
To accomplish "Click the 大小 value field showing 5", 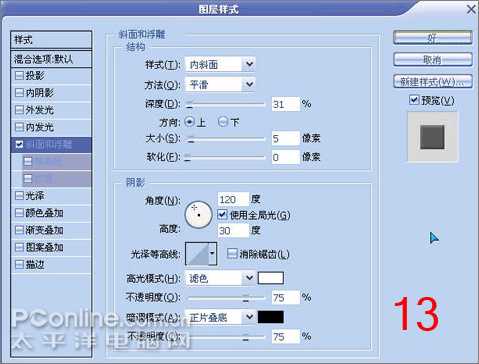I will tap(286, 138).
